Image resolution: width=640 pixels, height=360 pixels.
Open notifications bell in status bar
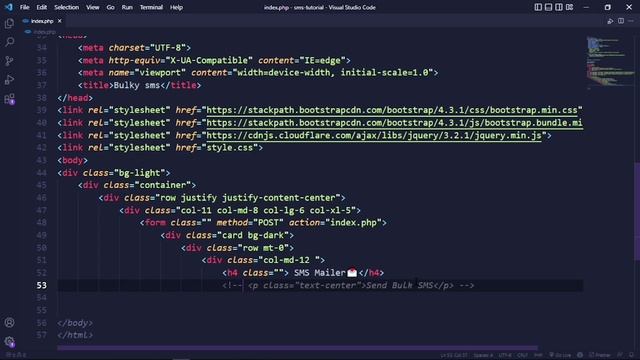coord(631,355)
